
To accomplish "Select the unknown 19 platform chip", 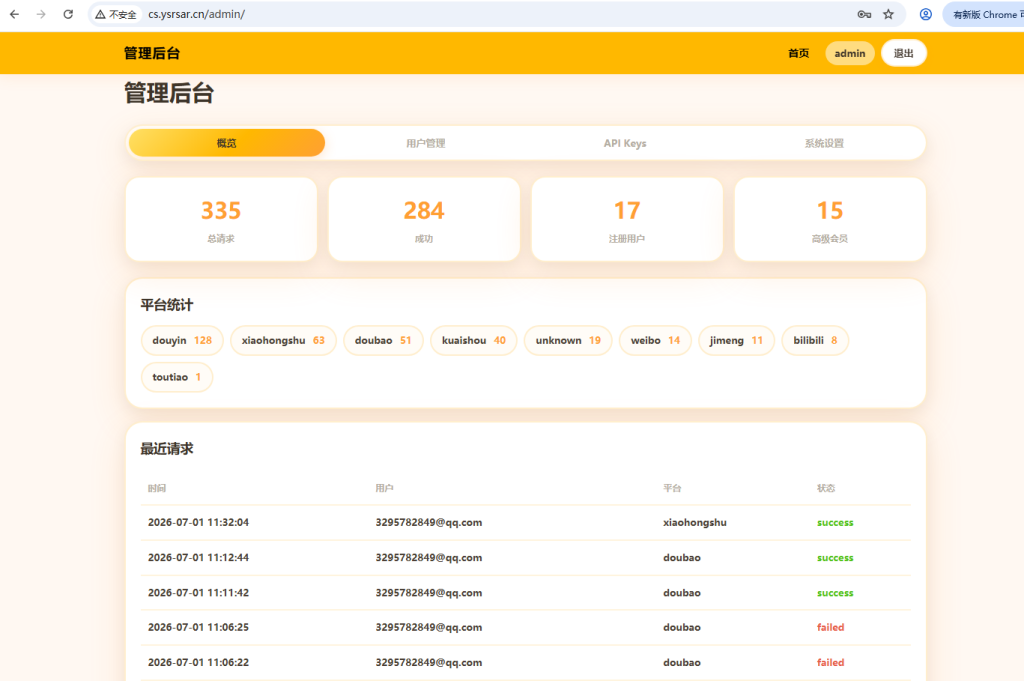I will coord(568,340).
